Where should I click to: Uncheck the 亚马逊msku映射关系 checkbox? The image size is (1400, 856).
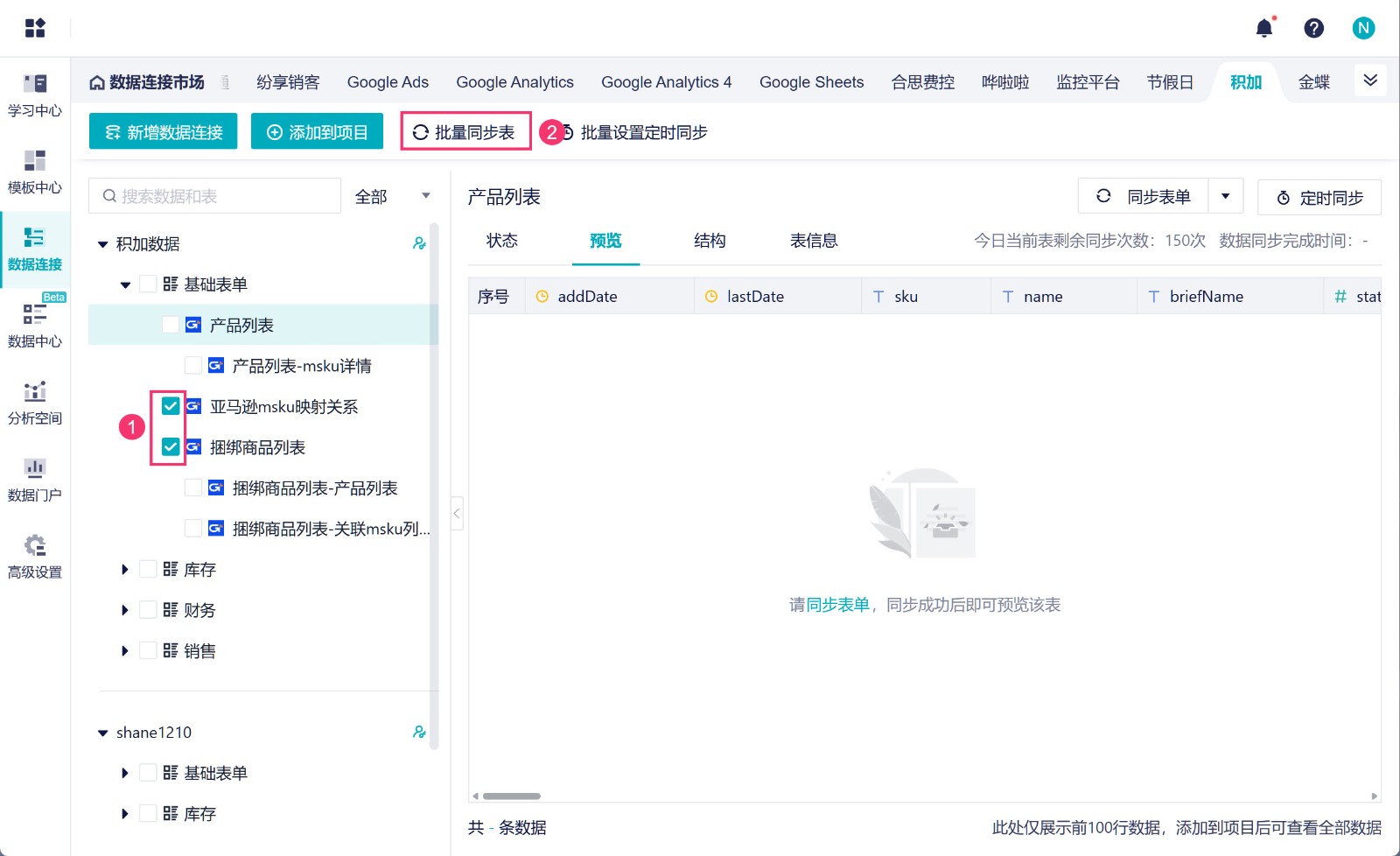171,406
